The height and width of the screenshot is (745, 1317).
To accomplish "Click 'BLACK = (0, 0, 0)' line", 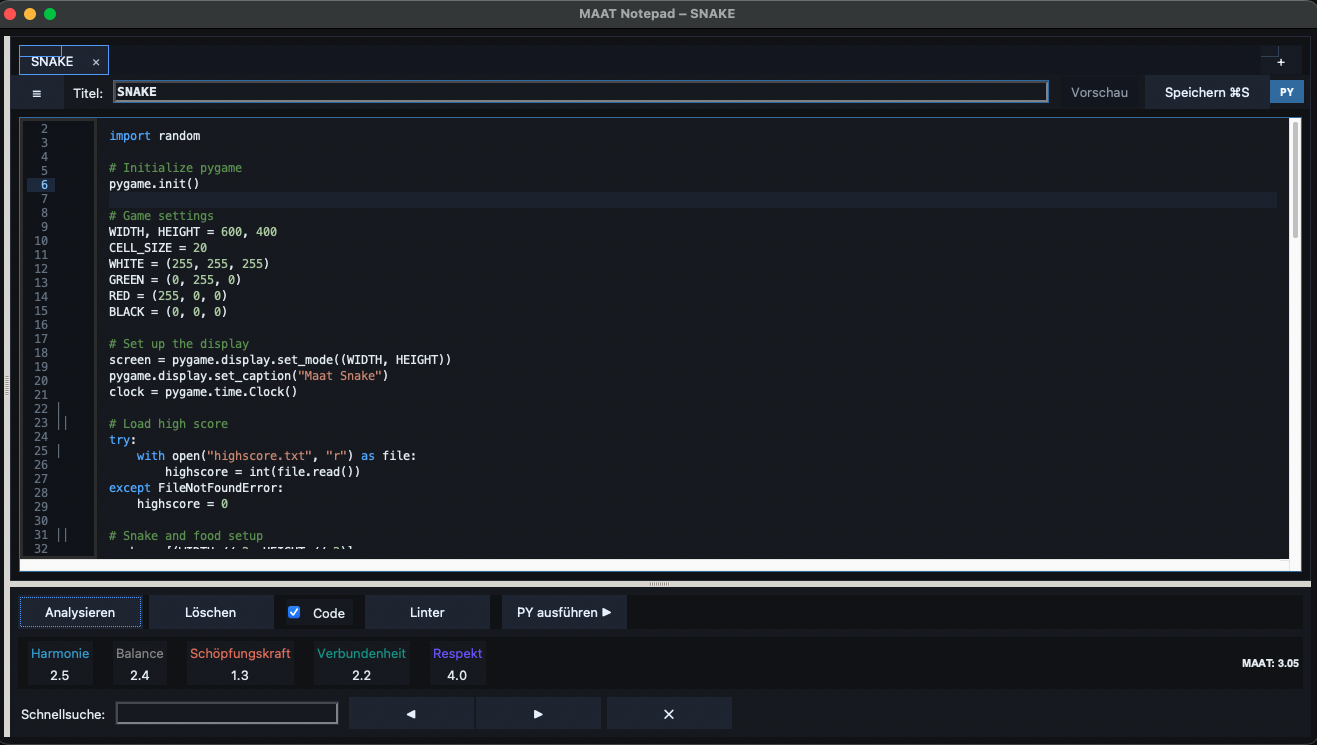I will tap(168, 312).
